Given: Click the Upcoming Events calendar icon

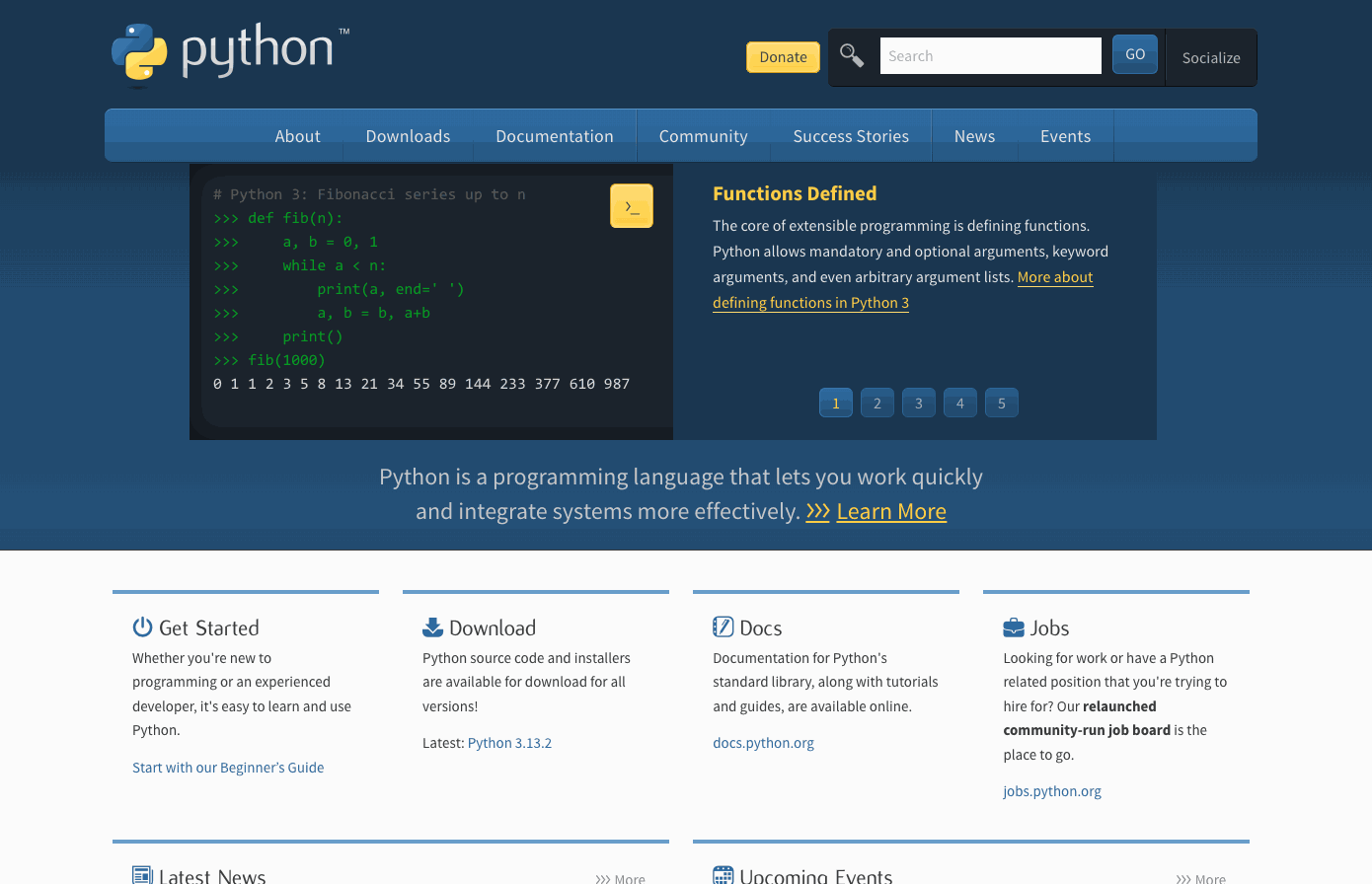Looking at the screenshot, I should tap(723, 875).
